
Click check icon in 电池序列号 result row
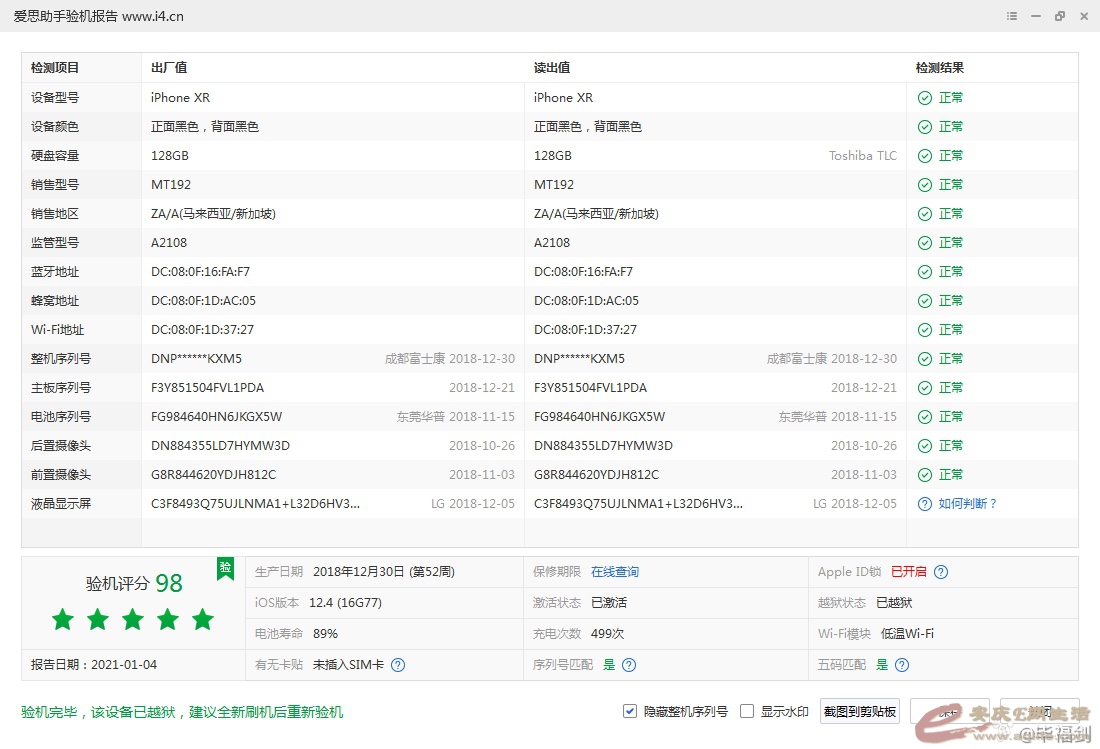click(925, 417)
